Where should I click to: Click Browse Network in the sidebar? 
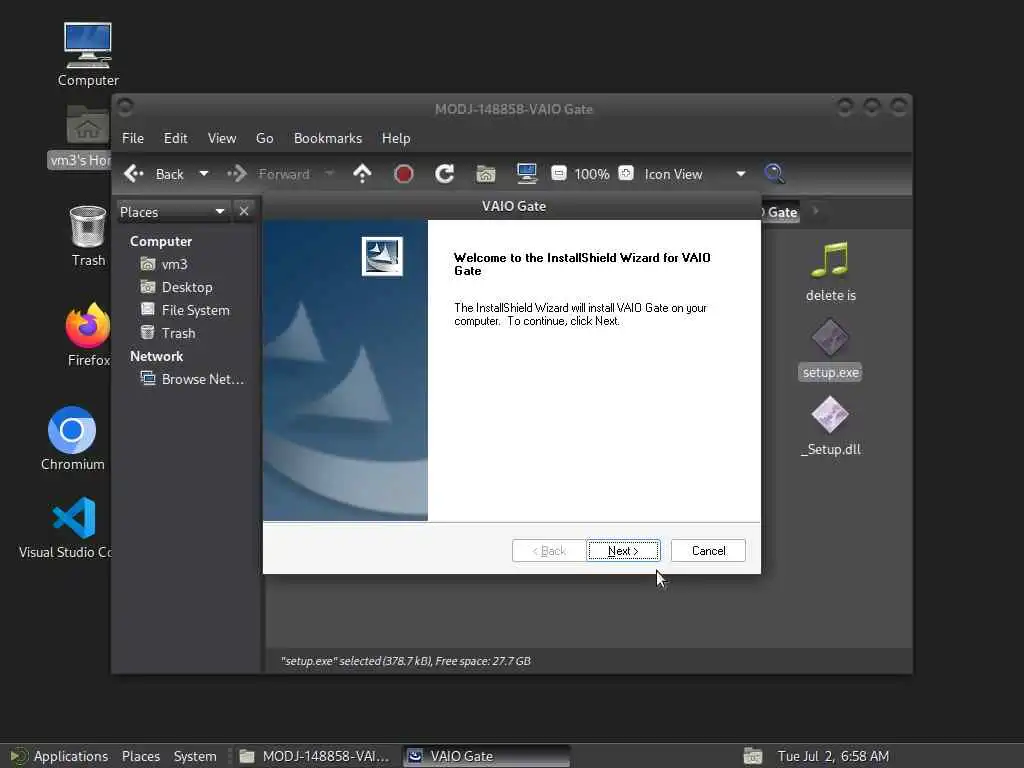pyautogui.click(x=202, y=379)
